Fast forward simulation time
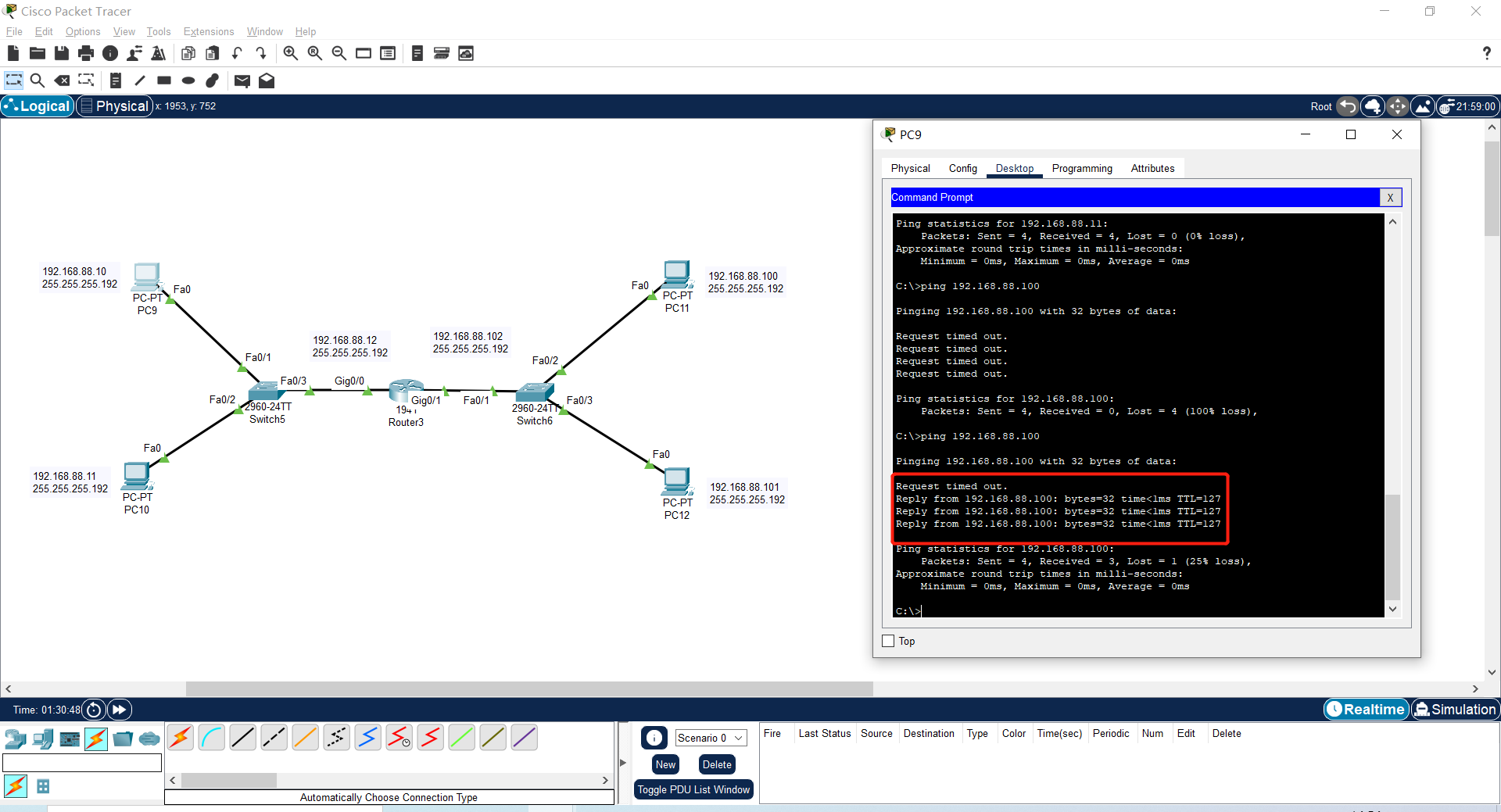Image resolution: width=1501 pixels, height=812 pixels. (x=119, y=710)
